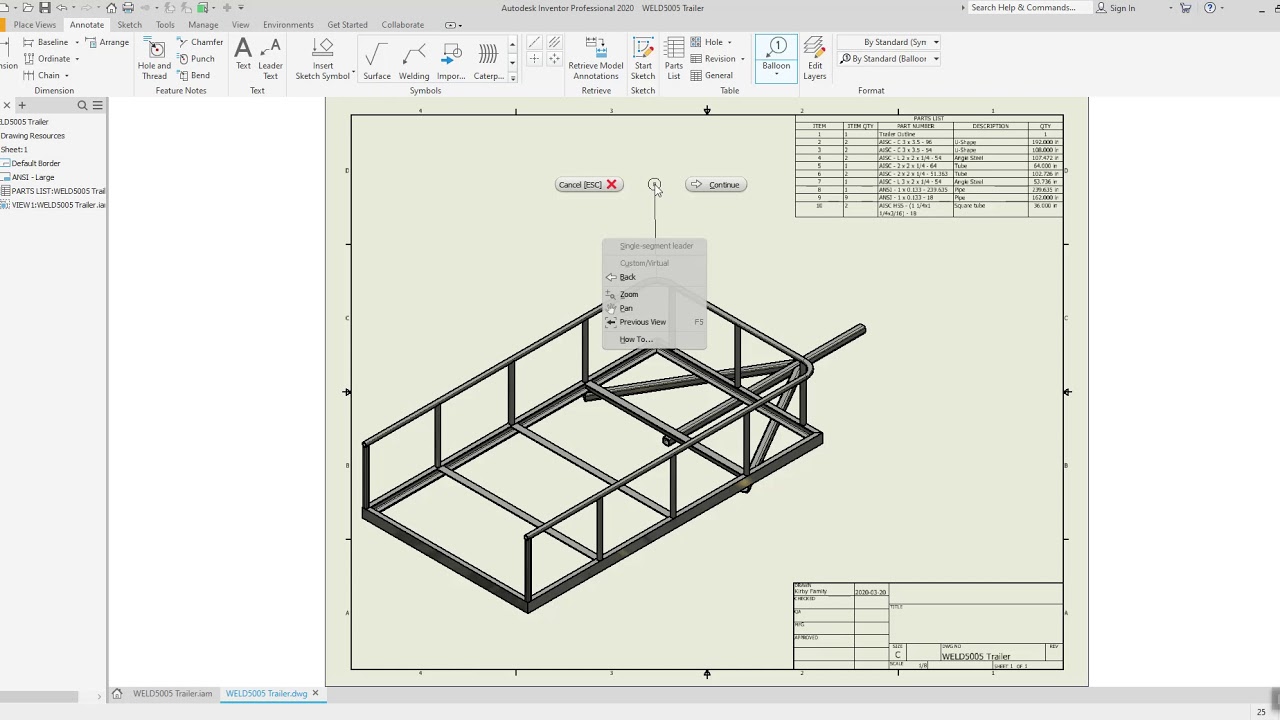Click the browser panel search icon
Viewport: 1280px width, 720px height.
pos(83,105)
